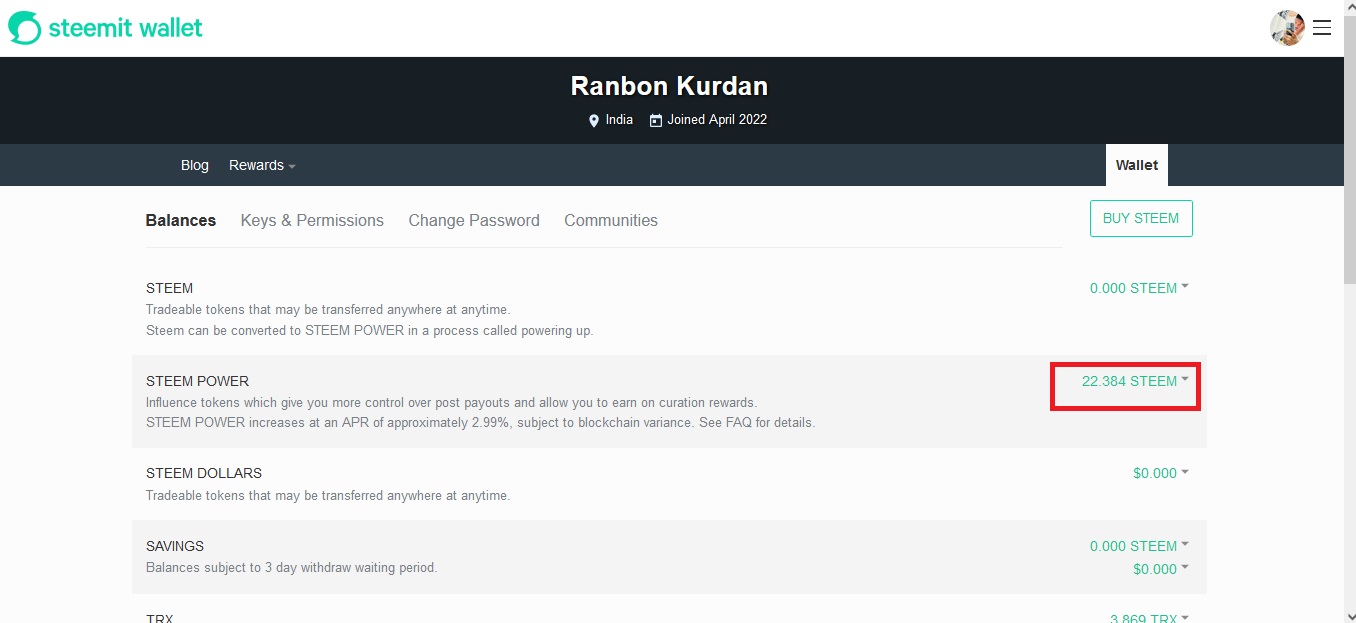Click the Ranbon Kurdan profile name
Viewport: 1356px width, 623px height.
669,86
